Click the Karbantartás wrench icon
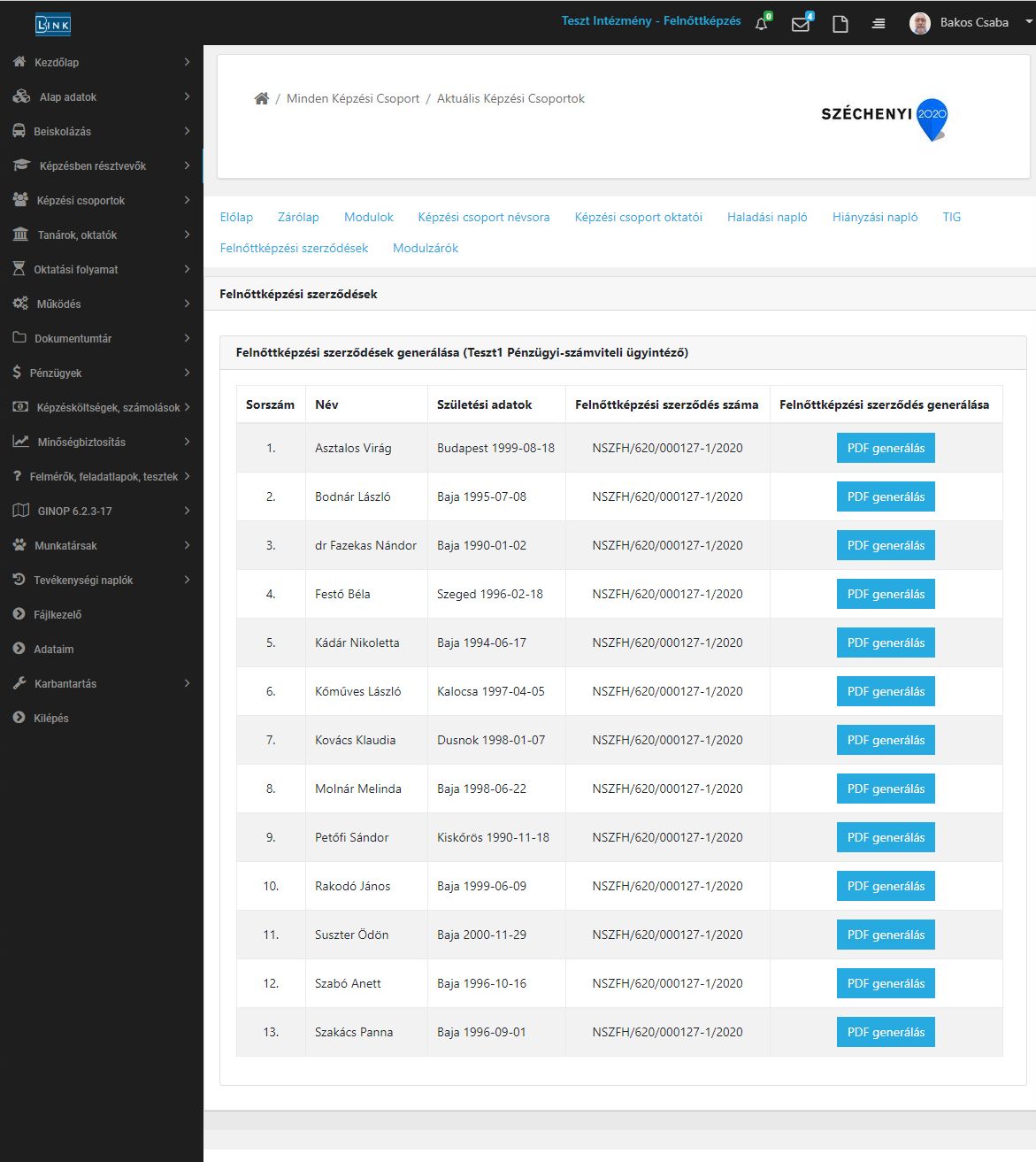Image resolution: width=1036 pixels, height=1162 pixels. [19, 683]
